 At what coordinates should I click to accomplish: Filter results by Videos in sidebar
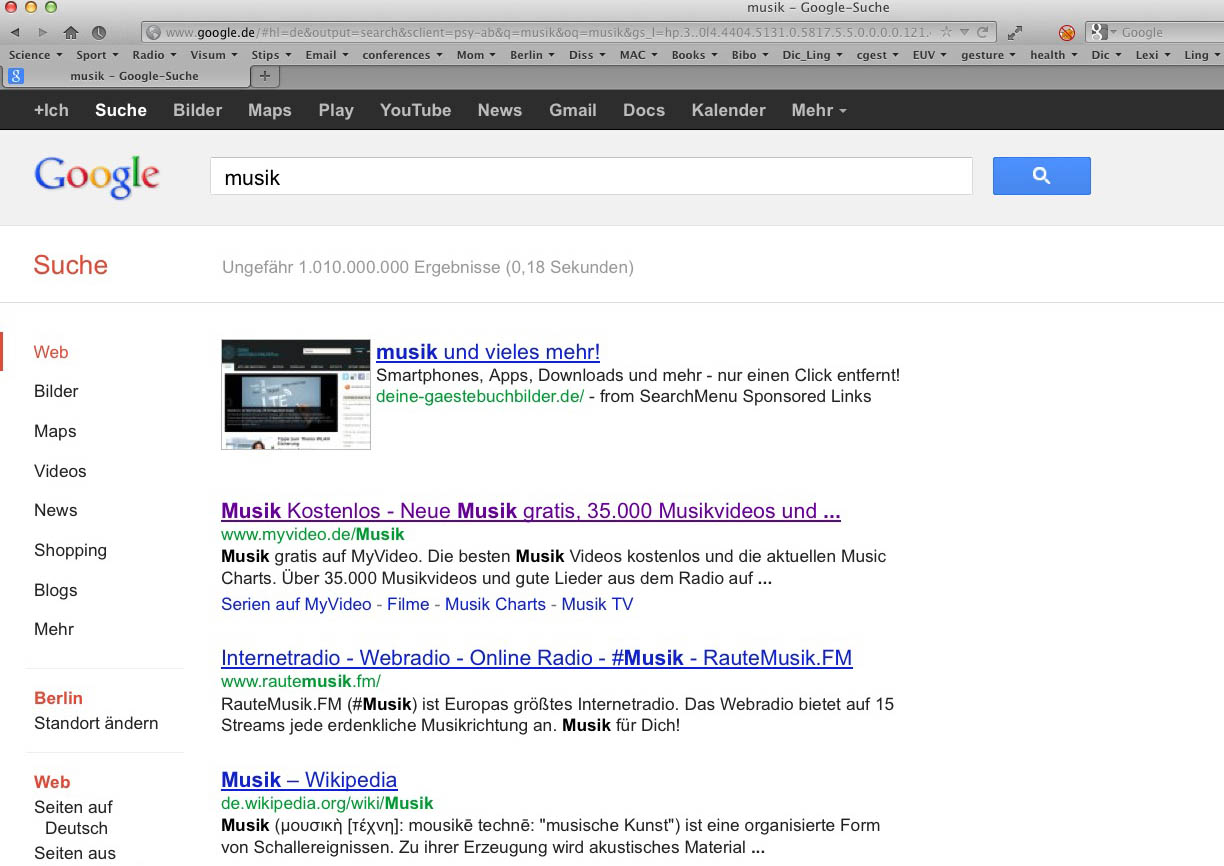(60, 471)
